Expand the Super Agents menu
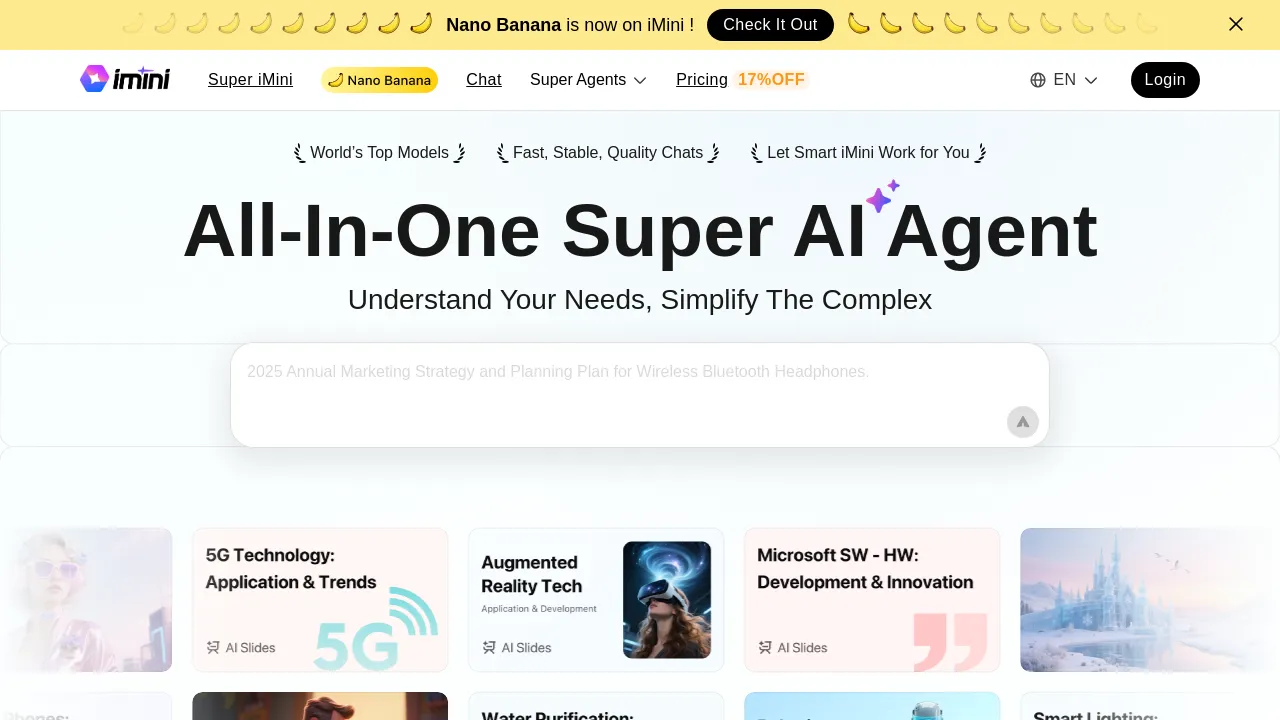The height and width of the screenshot is (720, 1280). pyautogui.click(x=588, y=80)
